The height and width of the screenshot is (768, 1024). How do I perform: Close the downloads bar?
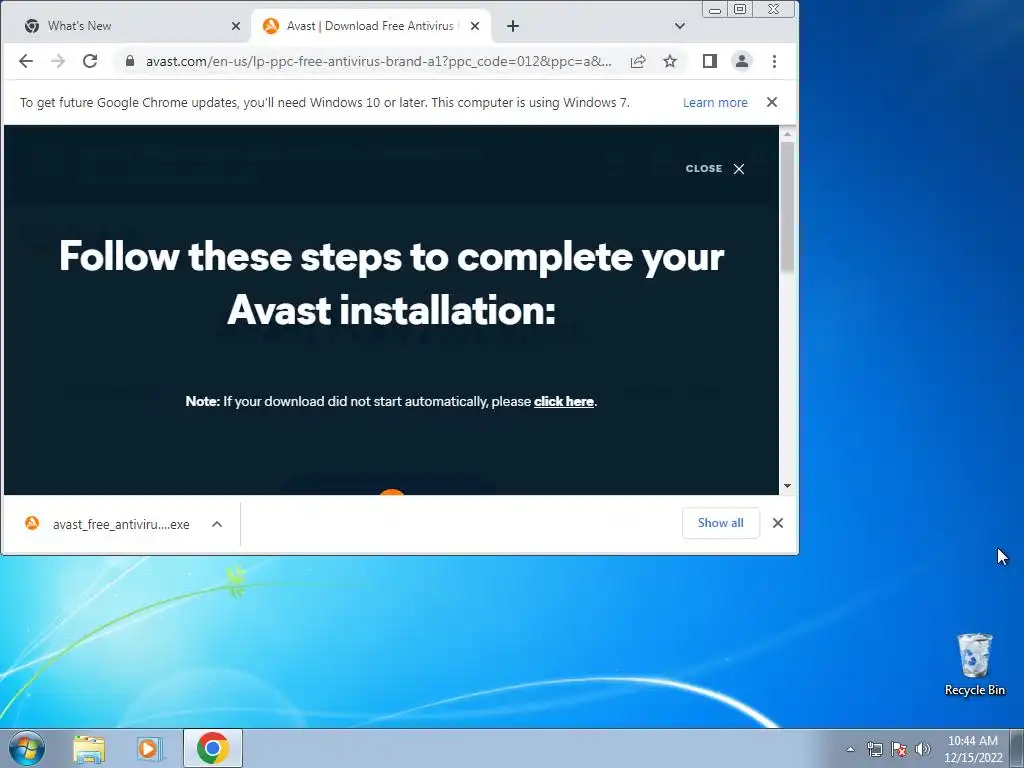778,523
